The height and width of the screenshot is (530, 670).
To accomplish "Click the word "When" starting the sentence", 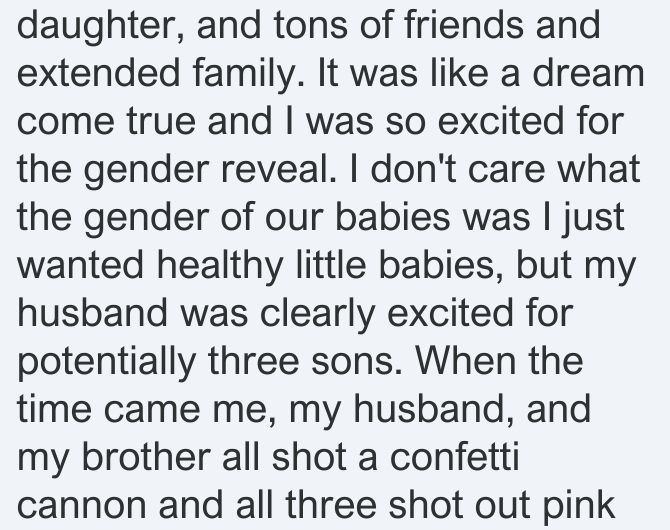I will coord(465,360).
